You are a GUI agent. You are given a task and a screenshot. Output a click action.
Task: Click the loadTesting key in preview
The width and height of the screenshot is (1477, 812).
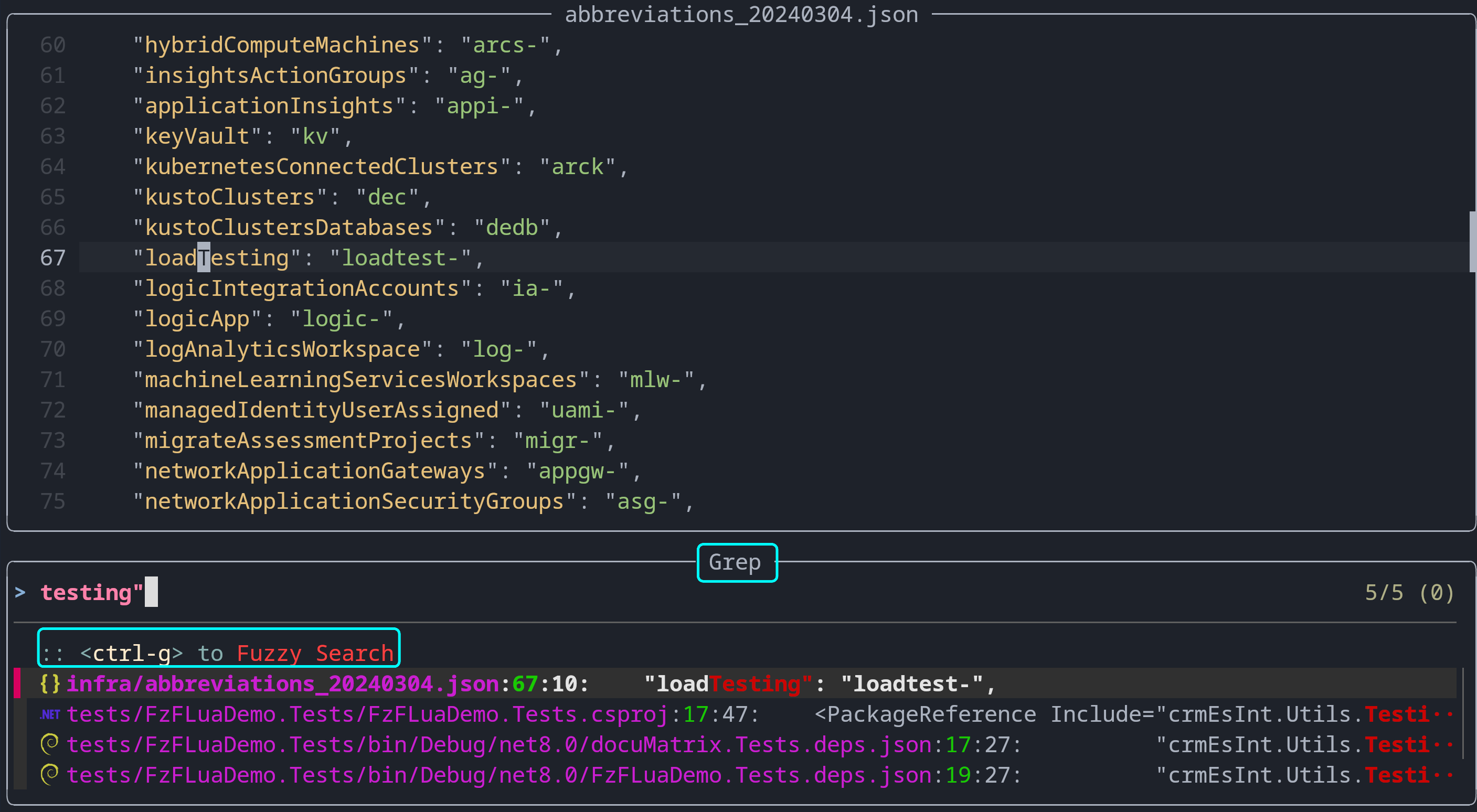click(217, 258)
